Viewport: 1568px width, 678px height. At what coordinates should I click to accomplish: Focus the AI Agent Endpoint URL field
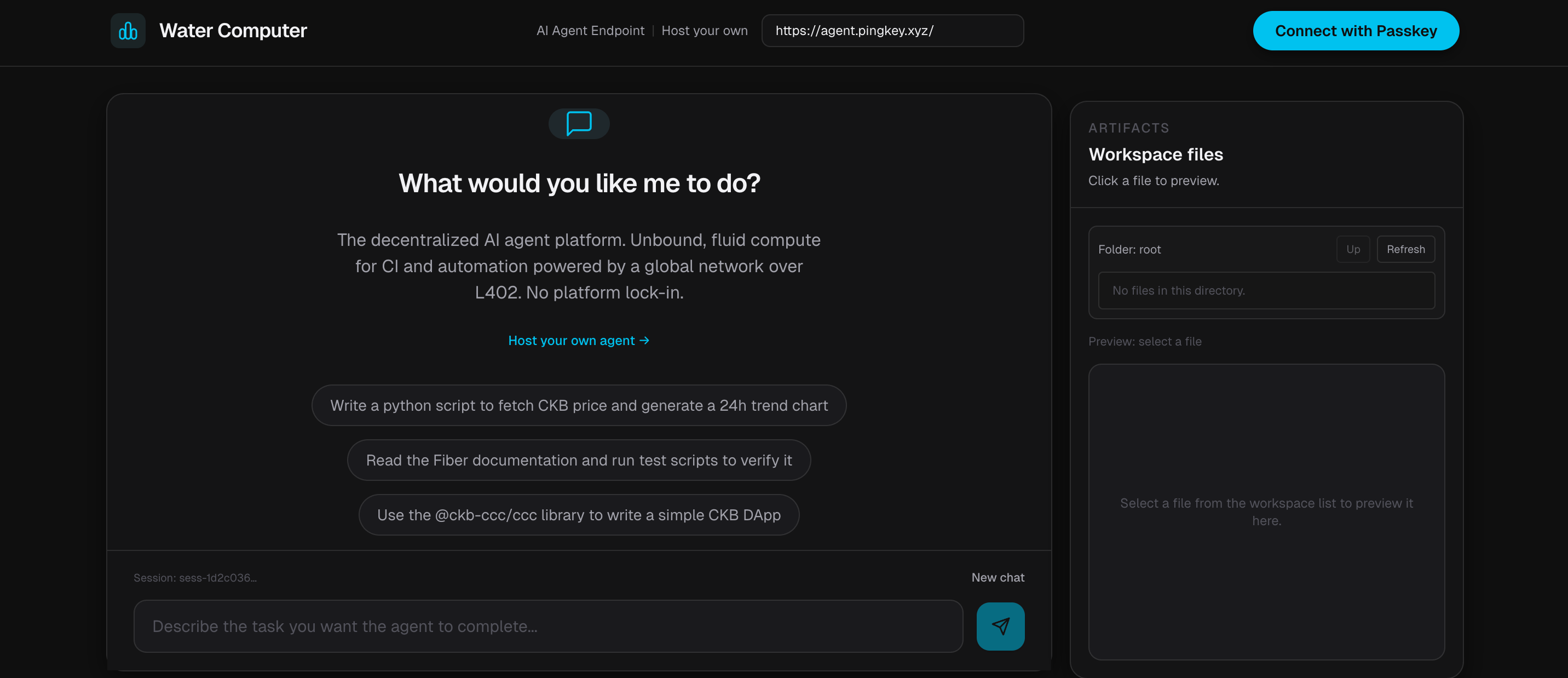pyautogui.click(x=892, y=31)
